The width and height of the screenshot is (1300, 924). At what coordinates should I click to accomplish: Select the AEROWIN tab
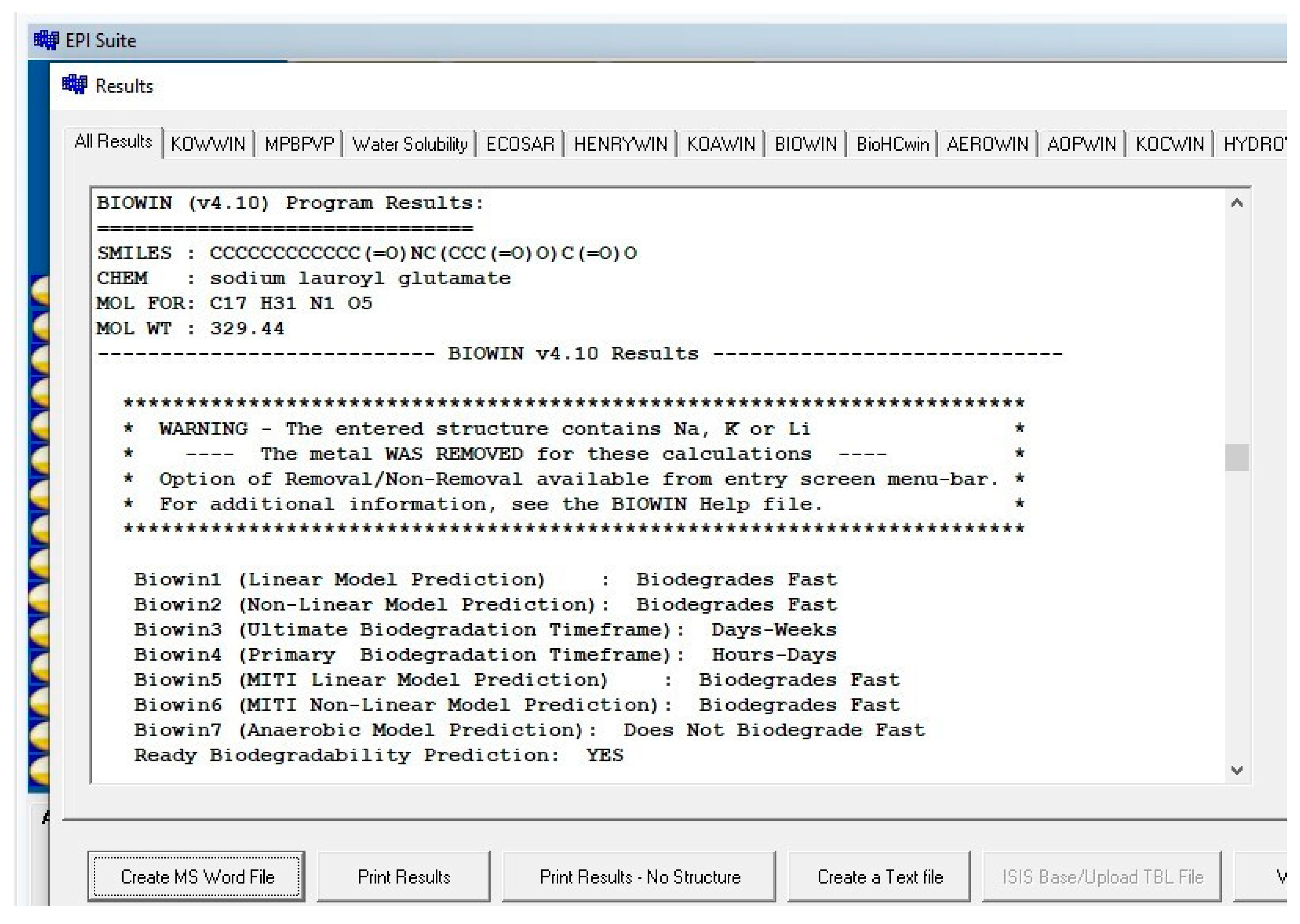(987, 144)
